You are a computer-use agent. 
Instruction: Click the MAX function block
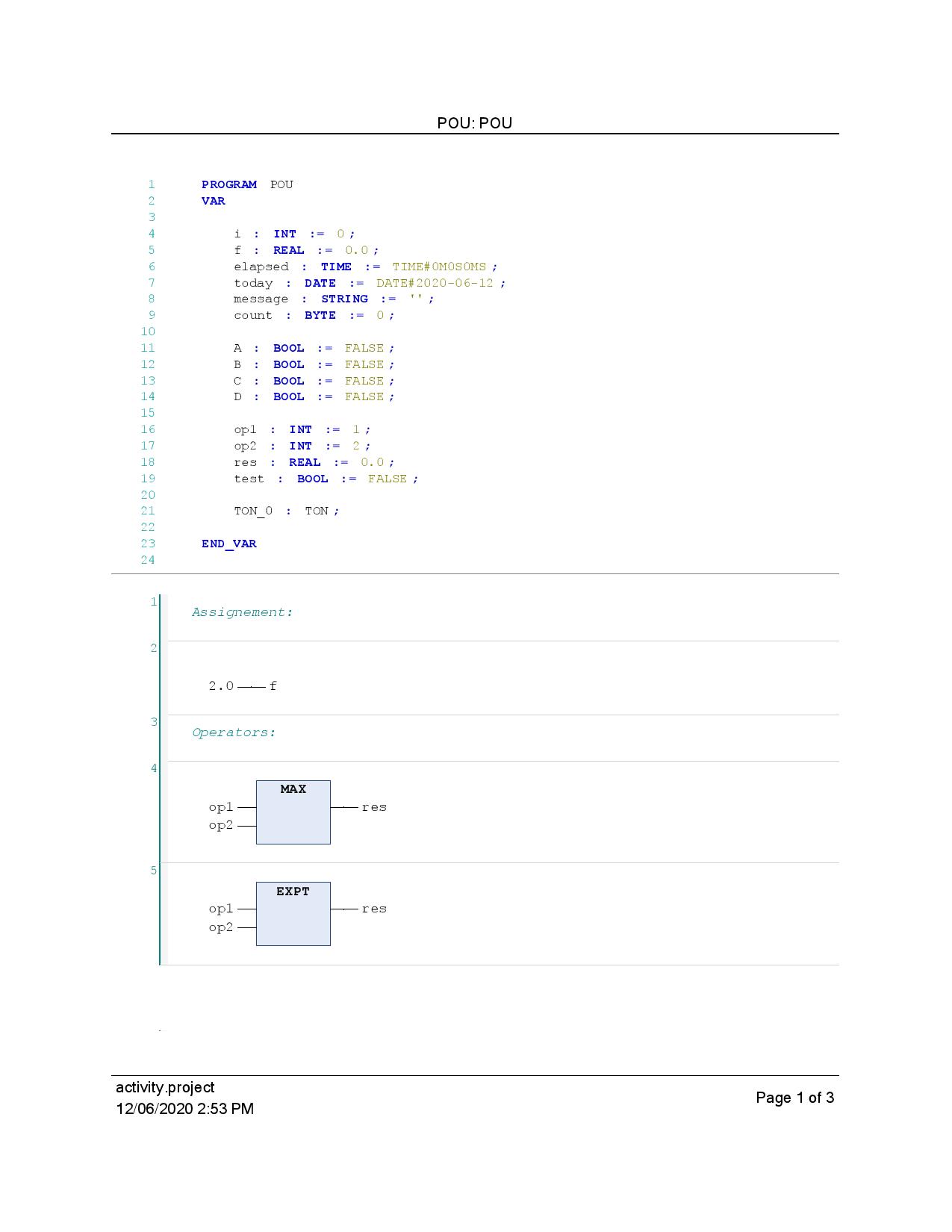point(293,812)
